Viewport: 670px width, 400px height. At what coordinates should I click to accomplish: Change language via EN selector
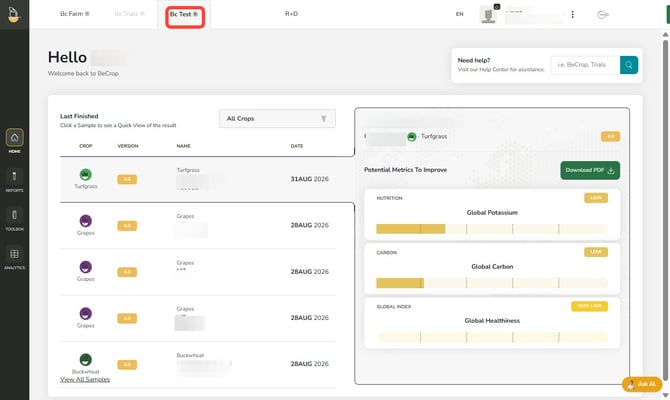tap(459, 14)
